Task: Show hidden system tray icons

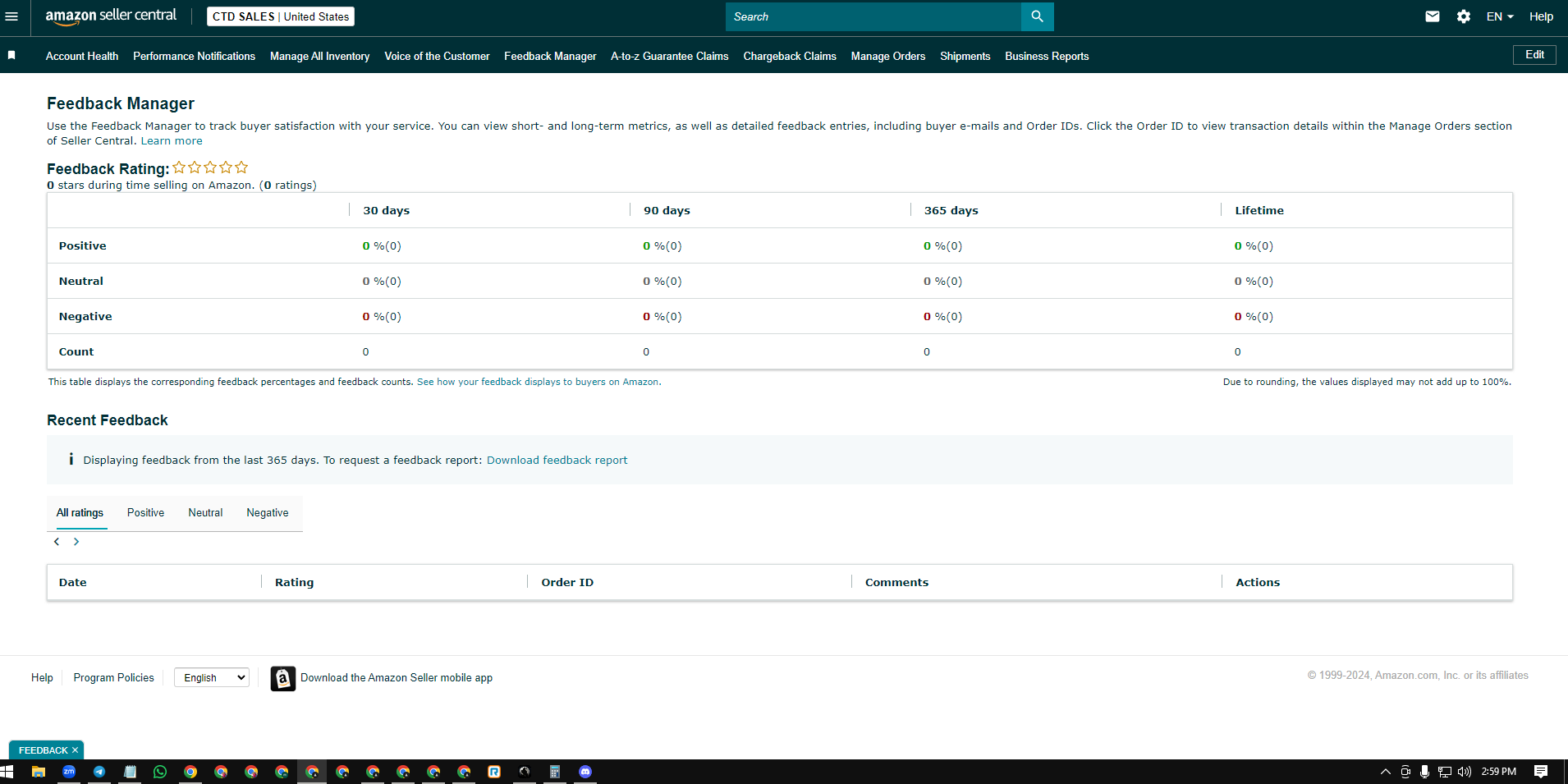Action: (x=1386, y=772)
